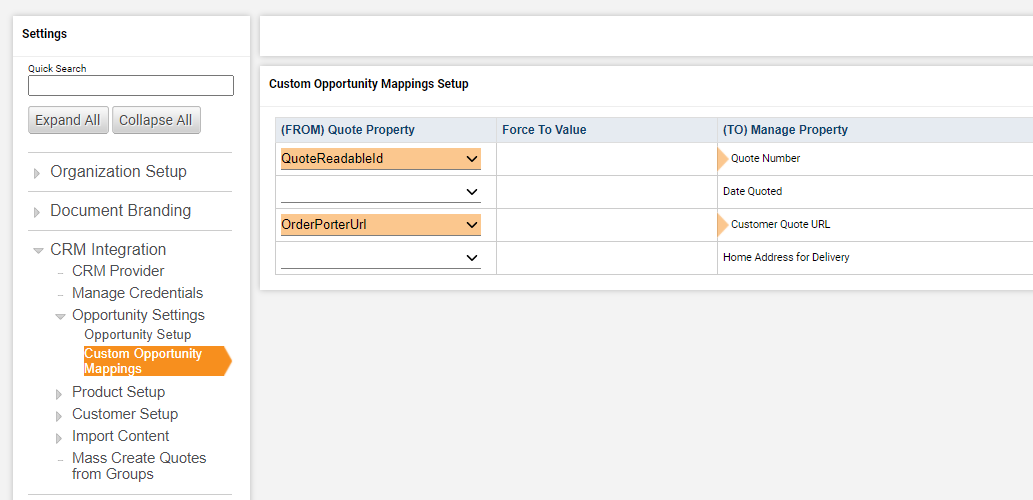This screenshot has width=1033, height=500.
Task: Click the Expand All button
Action: coord(68,120)
